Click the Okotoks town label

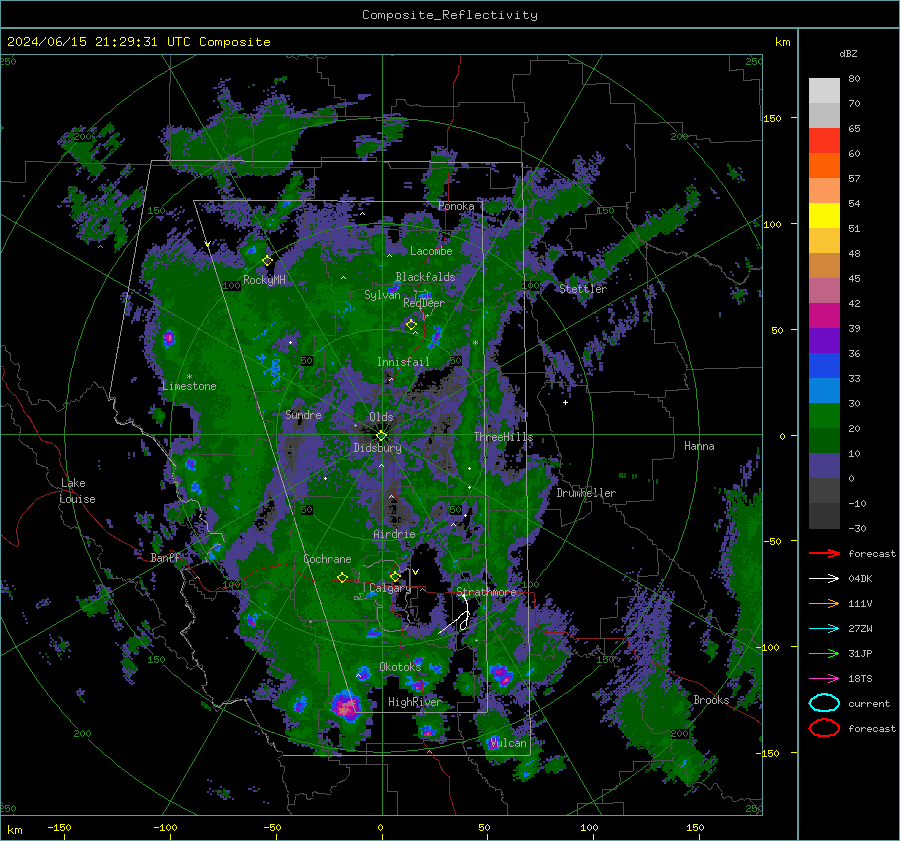tap(400, 667)
